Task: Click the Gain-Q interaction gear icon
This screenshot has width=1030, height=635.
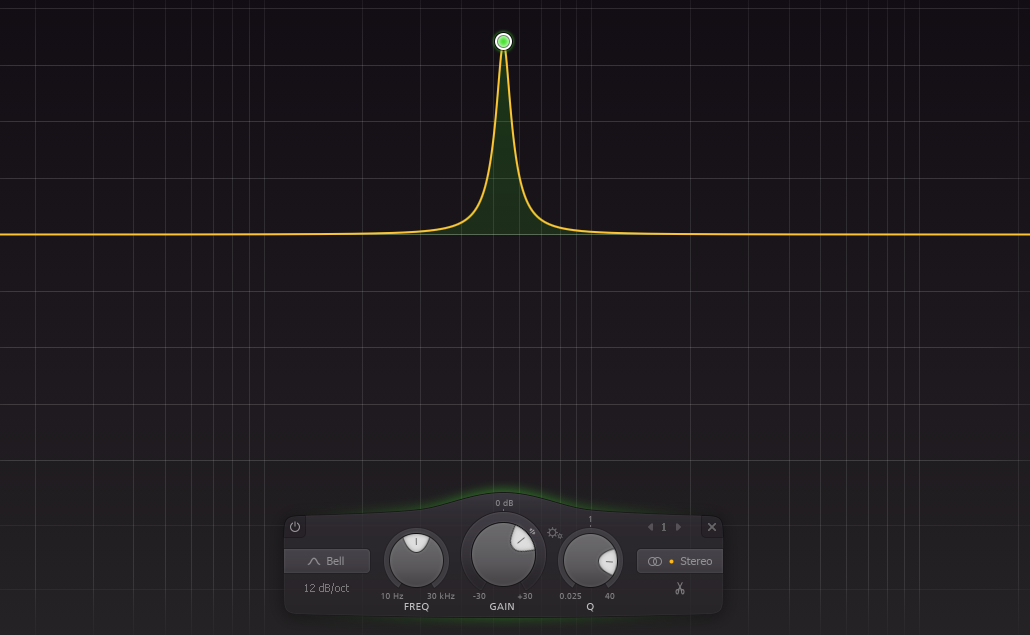Action: [x=554, y=533]
